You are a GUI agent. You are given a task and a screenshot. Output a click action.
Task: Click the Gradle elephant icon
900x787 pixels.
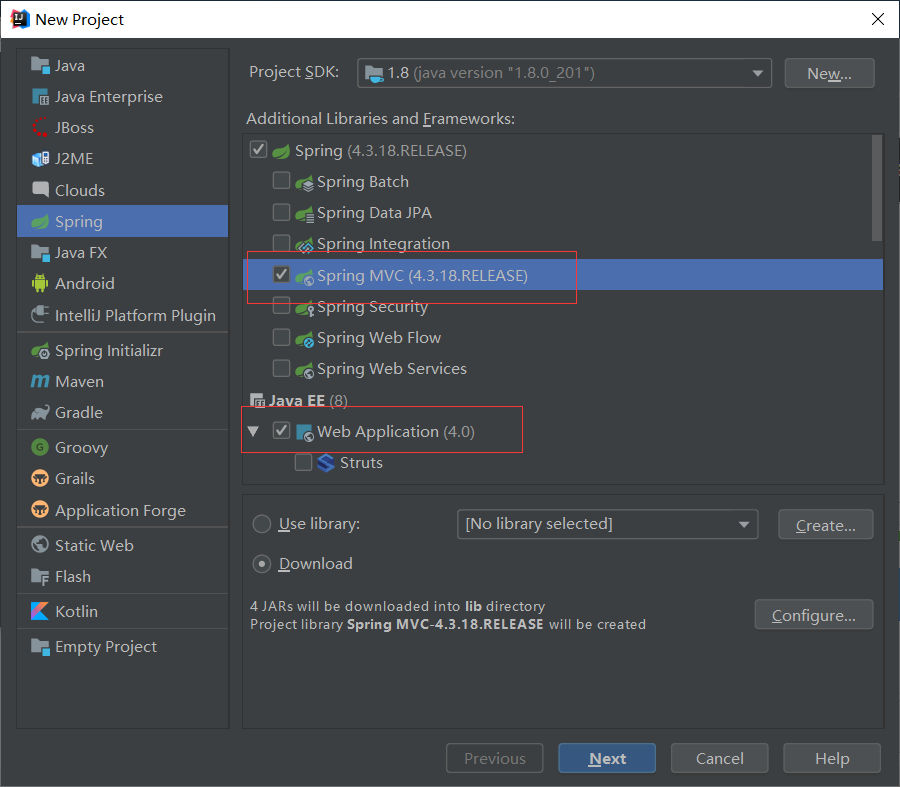click(x=40, y=412)
